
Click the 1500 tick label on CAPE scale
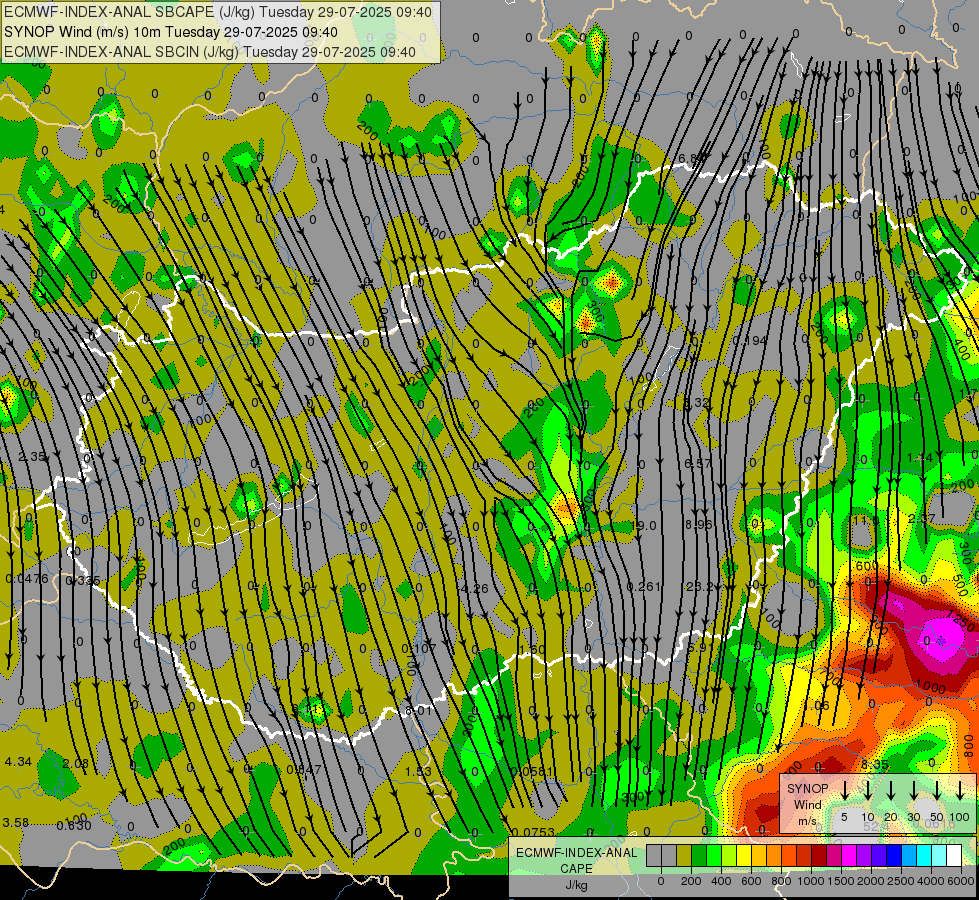point(840,881)
